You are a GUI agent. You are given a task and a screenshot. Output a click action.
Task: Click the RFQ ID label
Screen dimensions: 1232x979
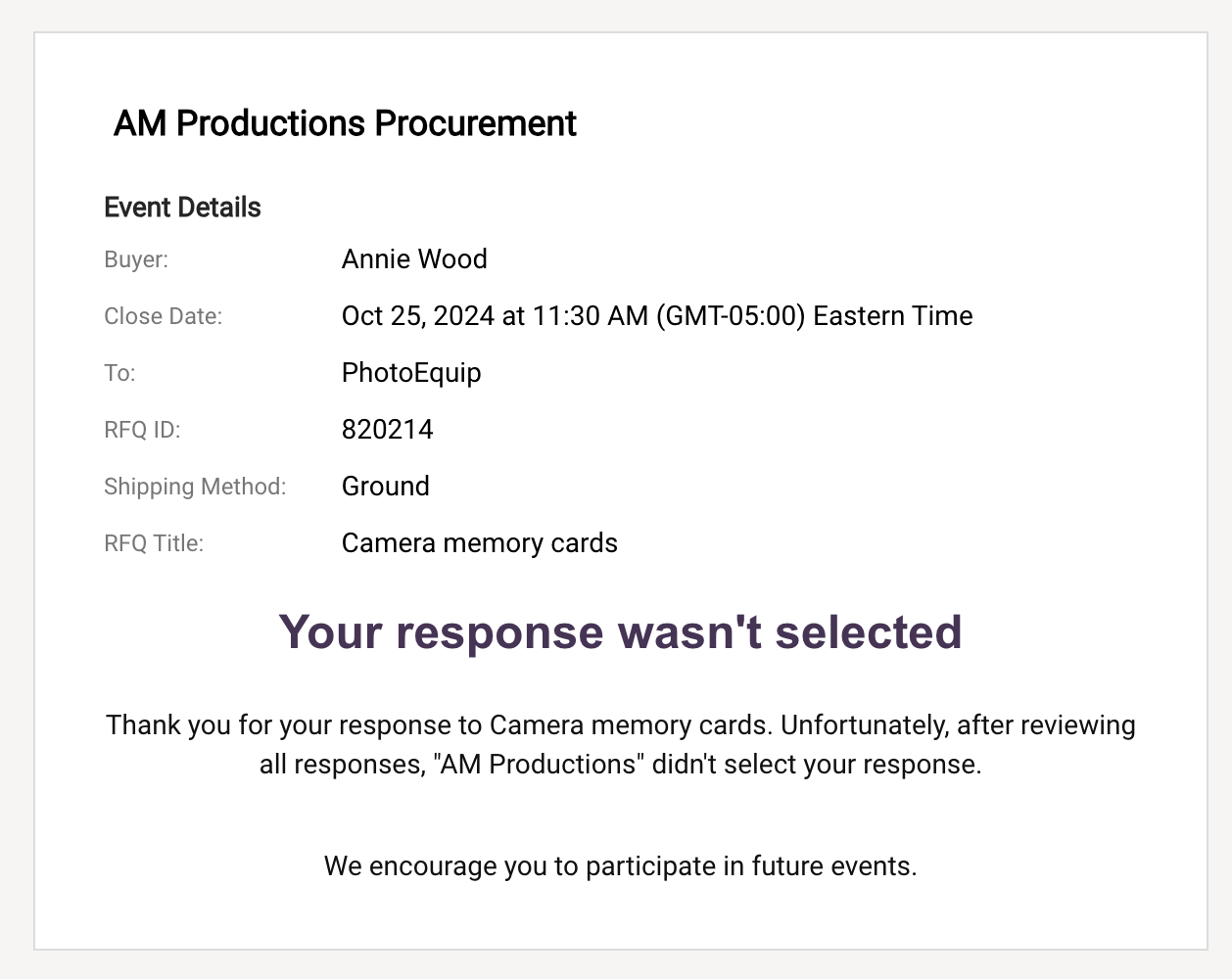click(142, 430)
